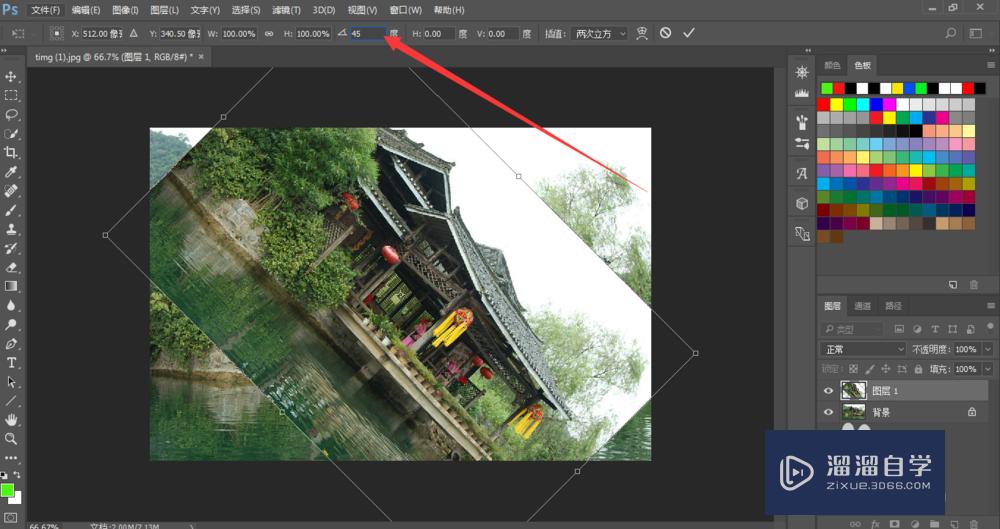The width and height of the screenshot is (1000, 529).
Task: Expand the 填充 fill slider arrow
Action: click(x=988, y=369)
